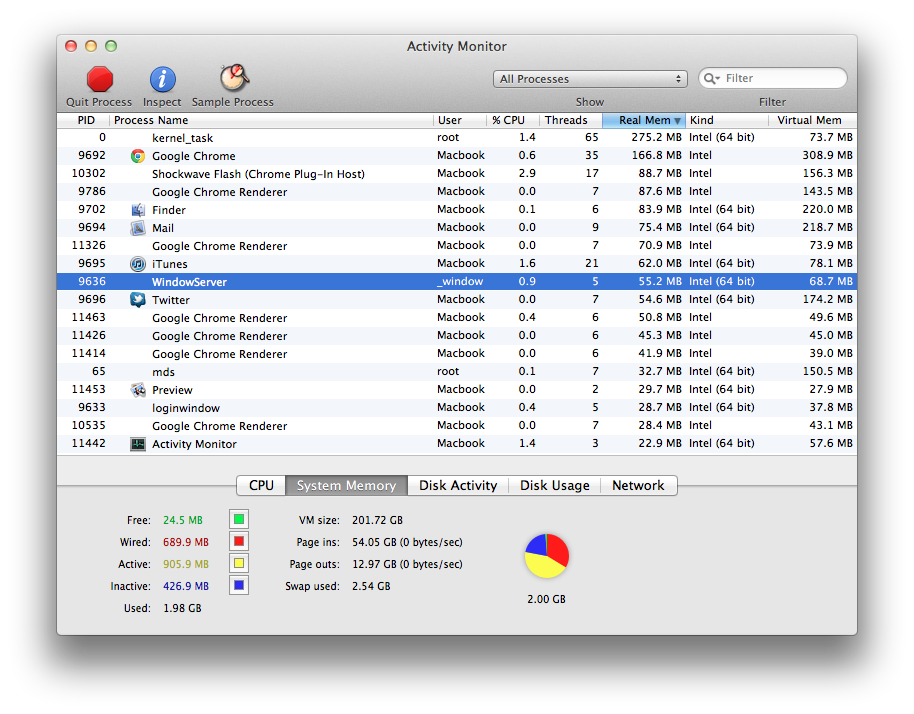Select the mds process row
Image resolution: width=914 pixels, height=714 pixels.
[457, 372]
